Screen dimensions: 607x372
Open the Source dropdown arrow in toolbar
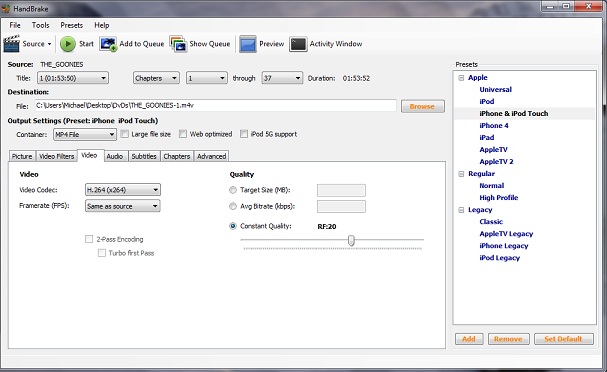tap(49, 44)
